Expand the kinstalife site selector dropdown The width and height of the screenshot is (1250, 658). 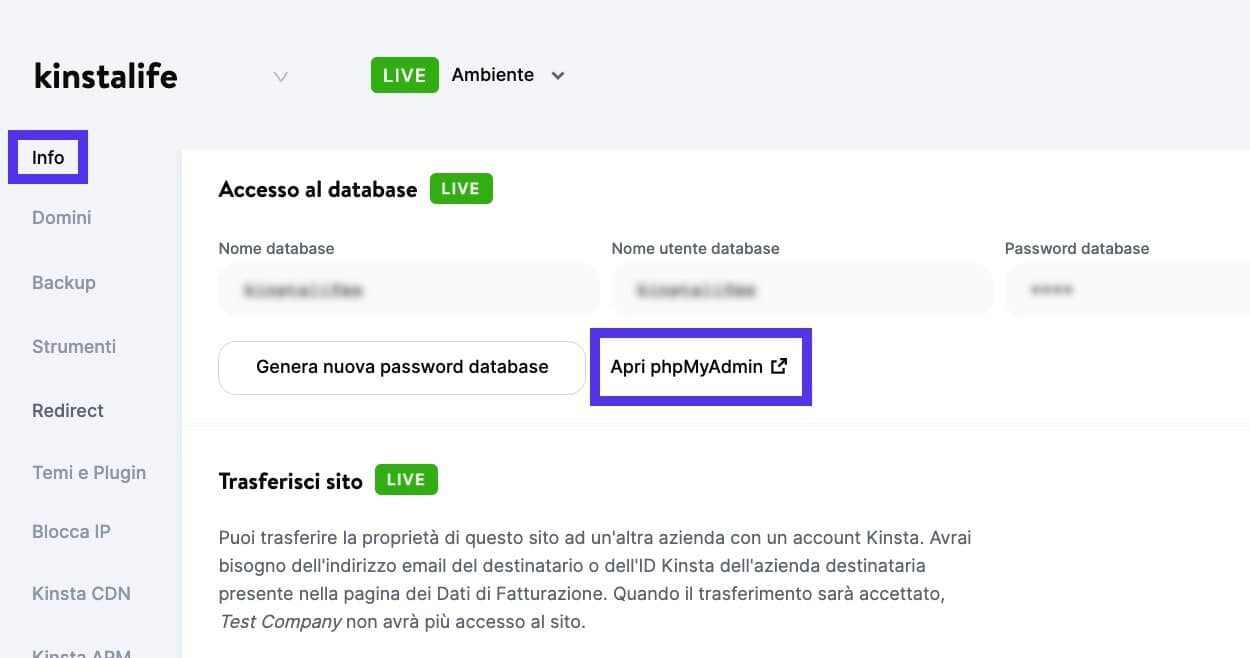[x=281, y=76]
